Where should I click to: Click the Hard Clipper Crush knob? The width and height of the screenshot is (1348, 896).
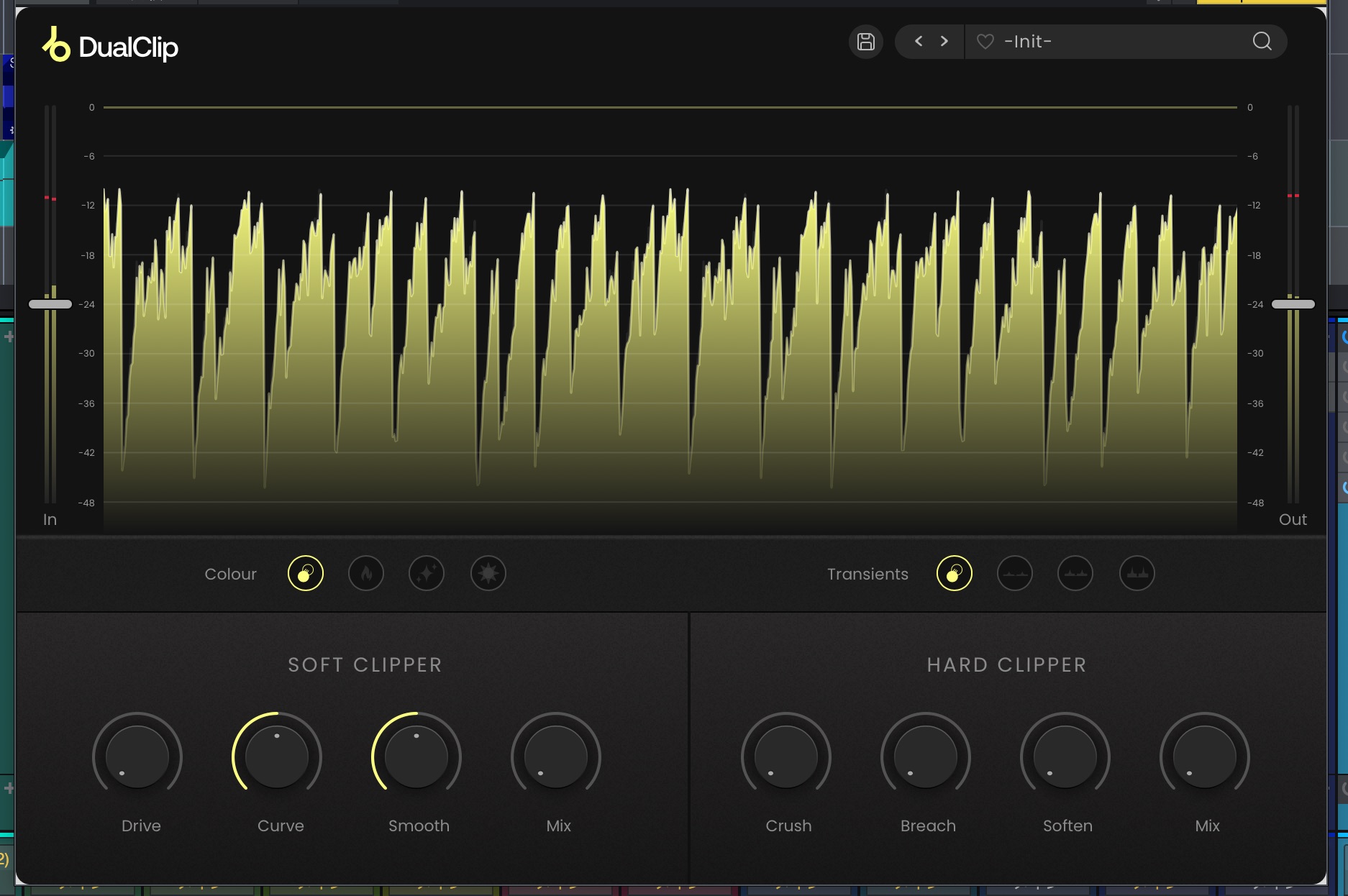pos(786,757)
